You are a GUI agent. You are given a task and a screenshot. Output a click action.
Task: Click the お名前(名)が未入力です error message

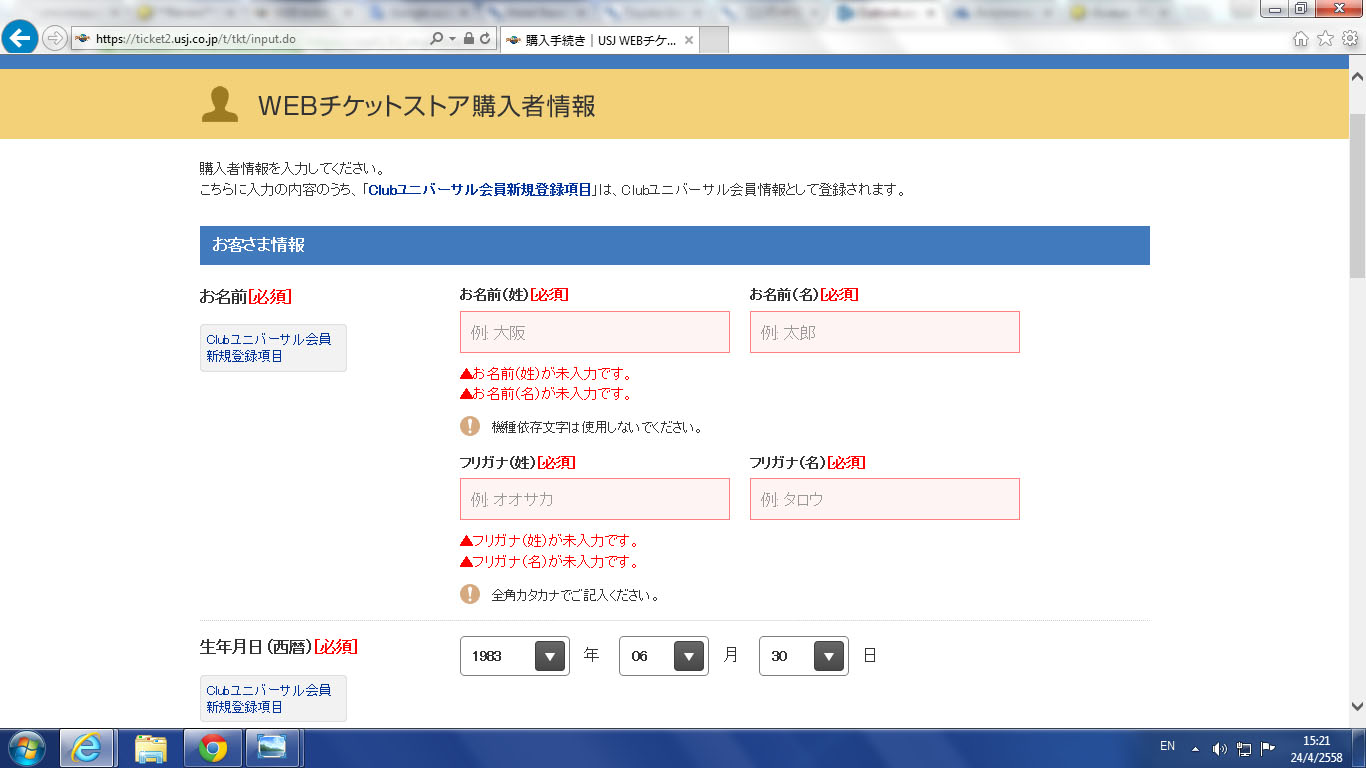point(546,394)
